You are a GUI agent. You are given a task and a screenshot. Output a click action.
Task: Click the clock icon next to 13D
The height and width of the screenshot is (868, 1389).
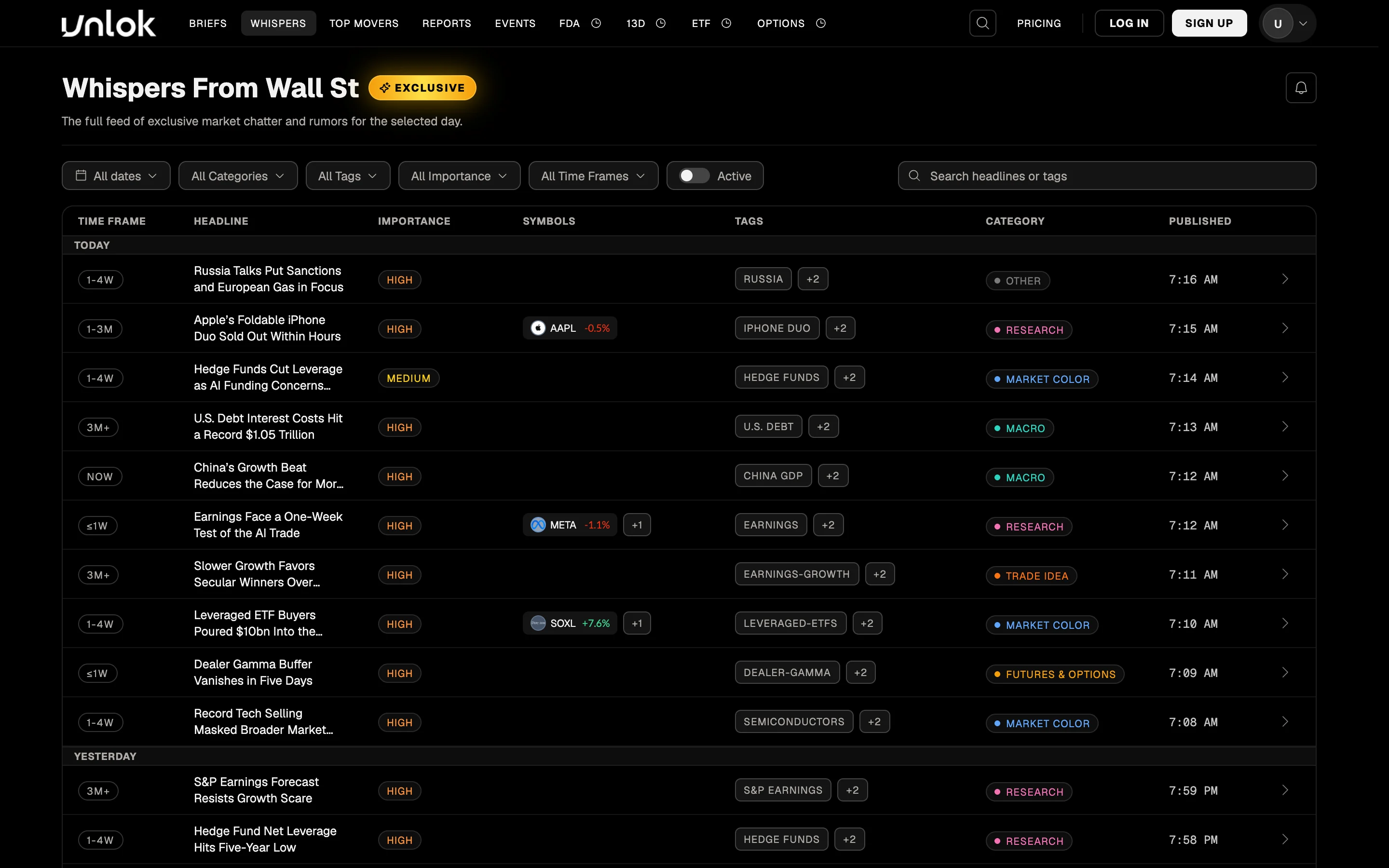(x=661, y=24)
